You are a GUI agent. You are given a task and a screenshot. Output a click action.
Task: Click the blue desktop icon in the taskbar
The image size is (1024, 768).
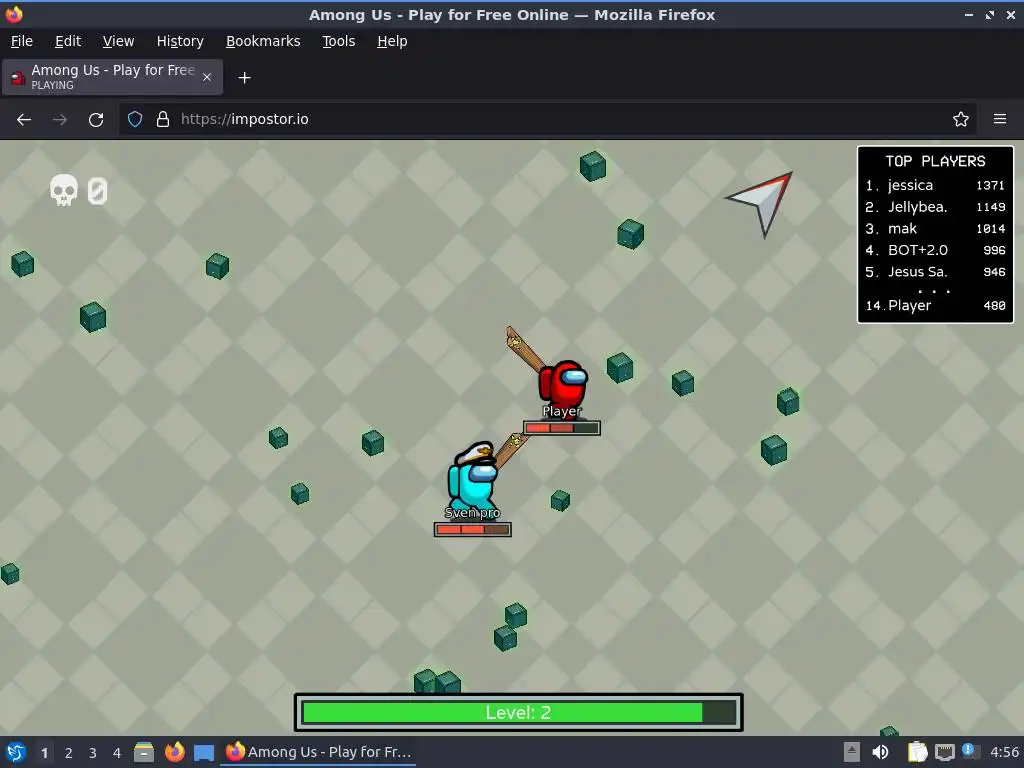[x=204, y=753]
